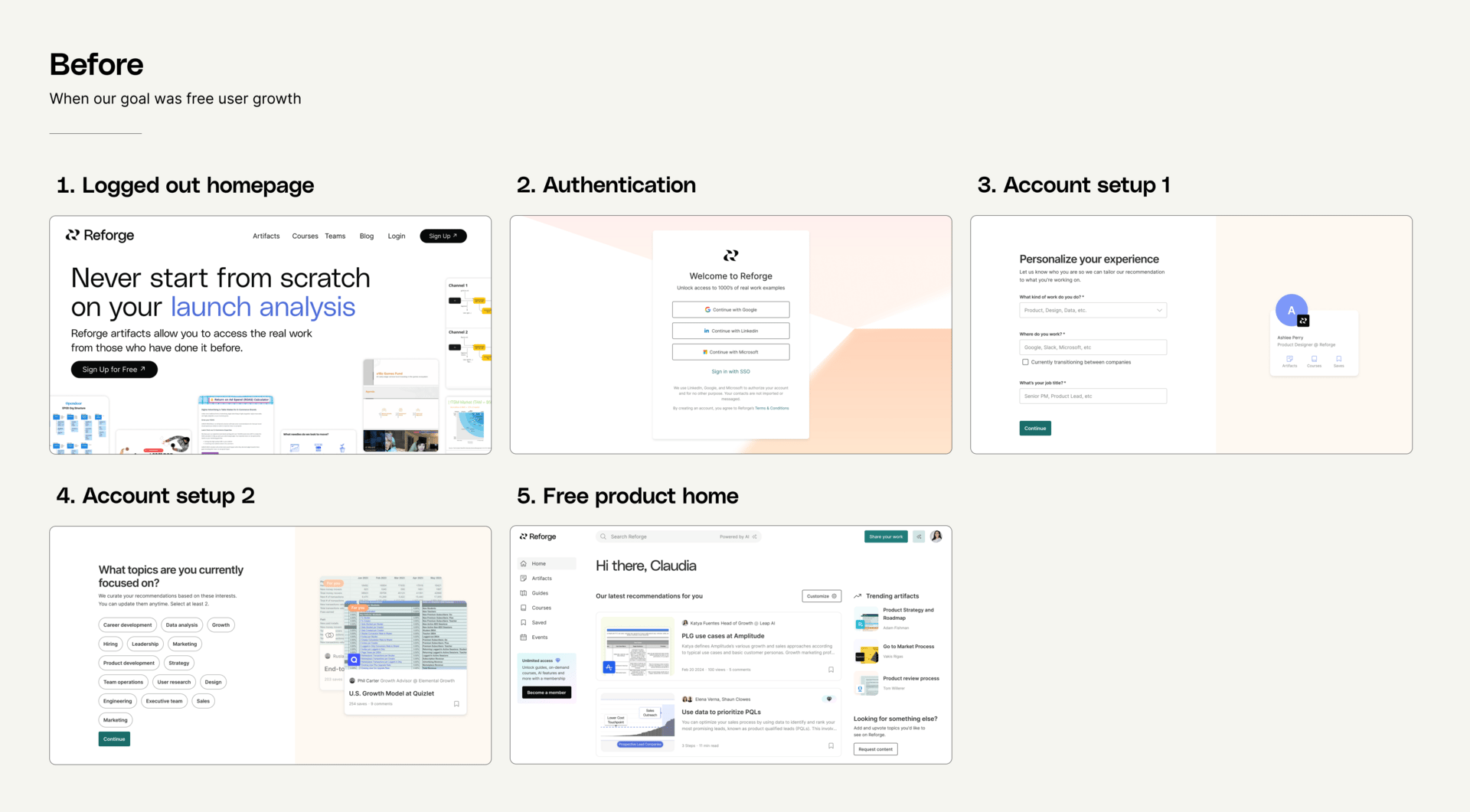Click Continue with LinkedIn
Screen dimensions: 1470x812
tap(730, 331)
